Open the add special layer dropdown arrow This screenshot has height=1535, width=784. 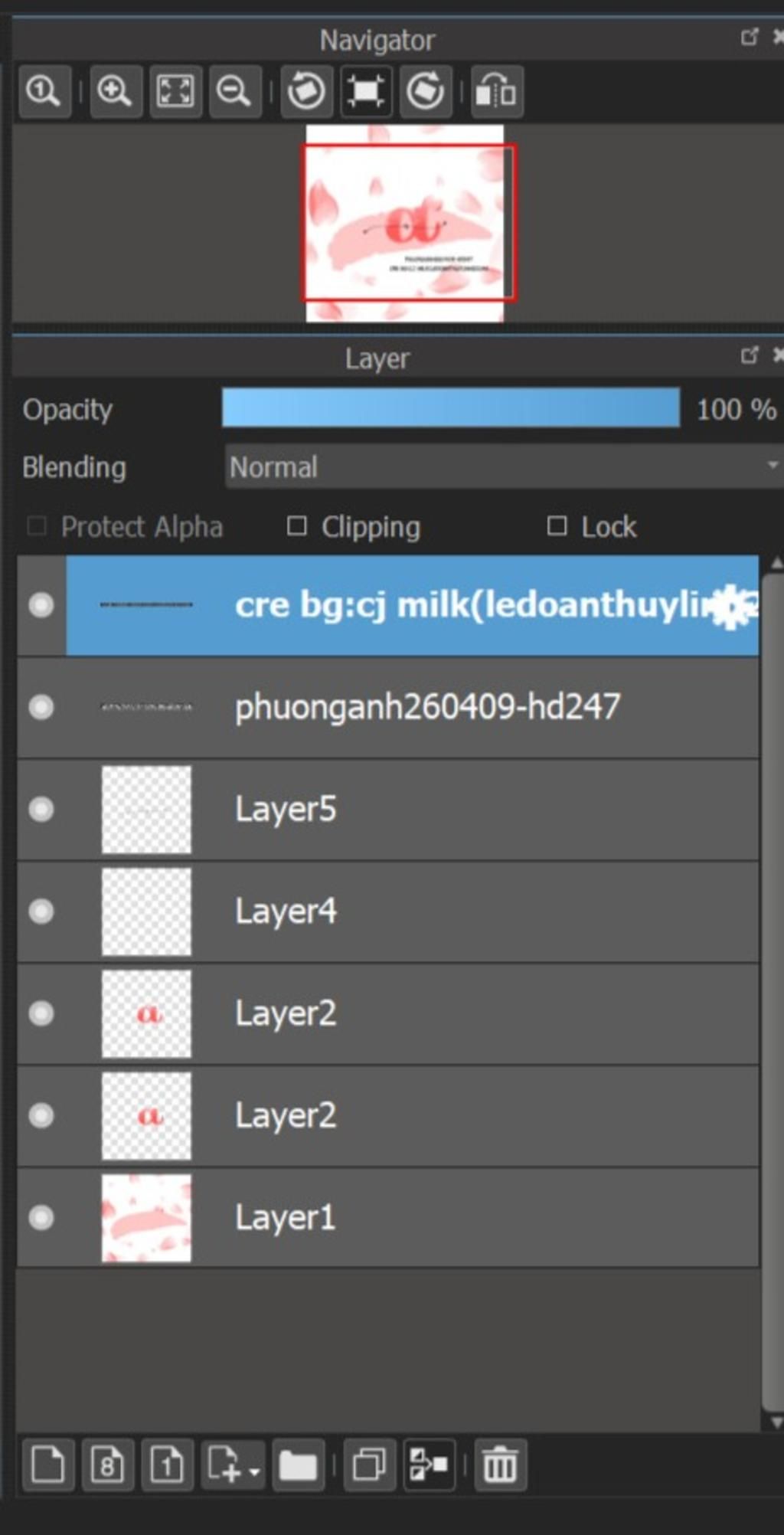254,1471
